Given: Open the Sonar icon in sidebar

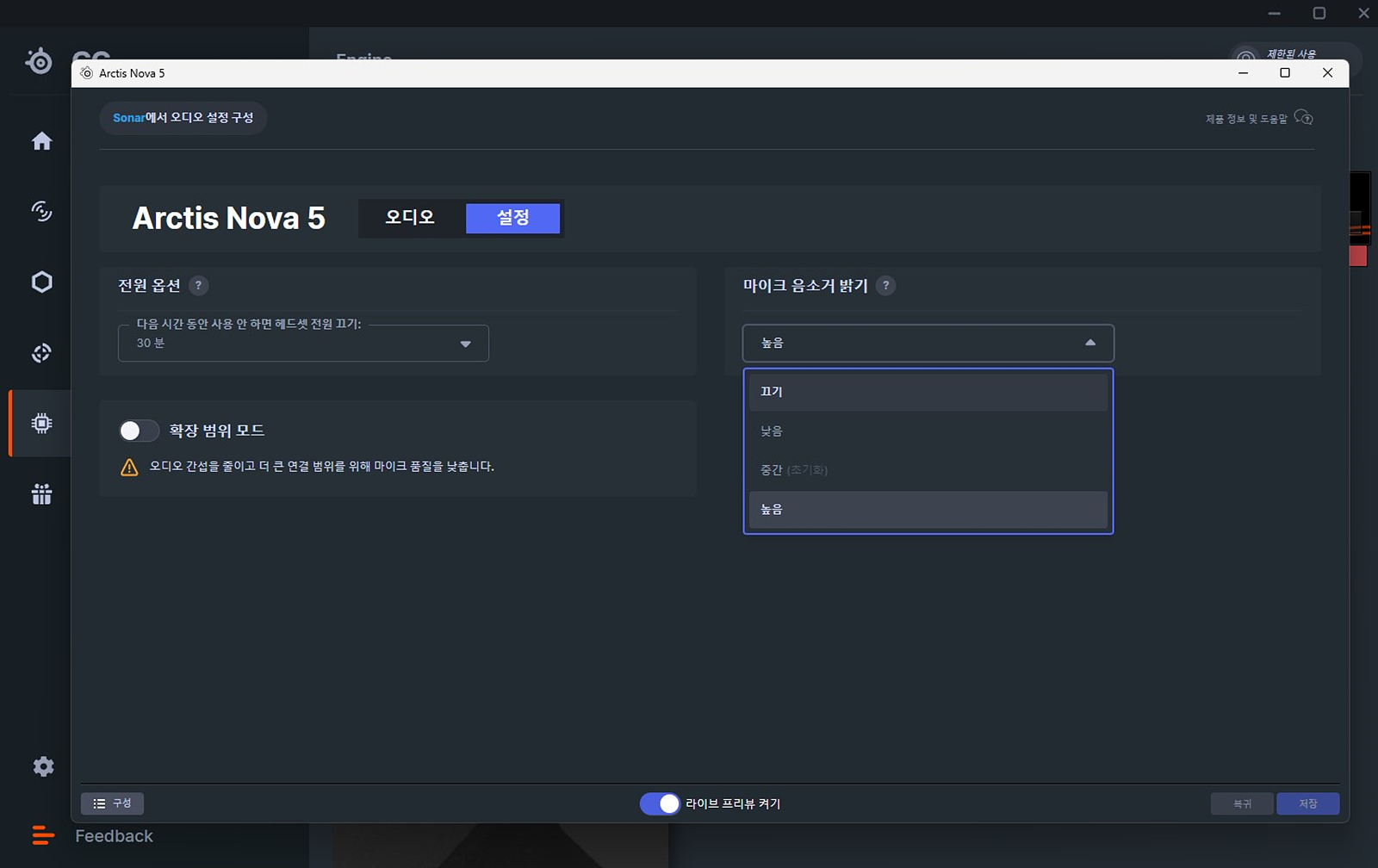Looking at the screenshot, I should (41, 211).
